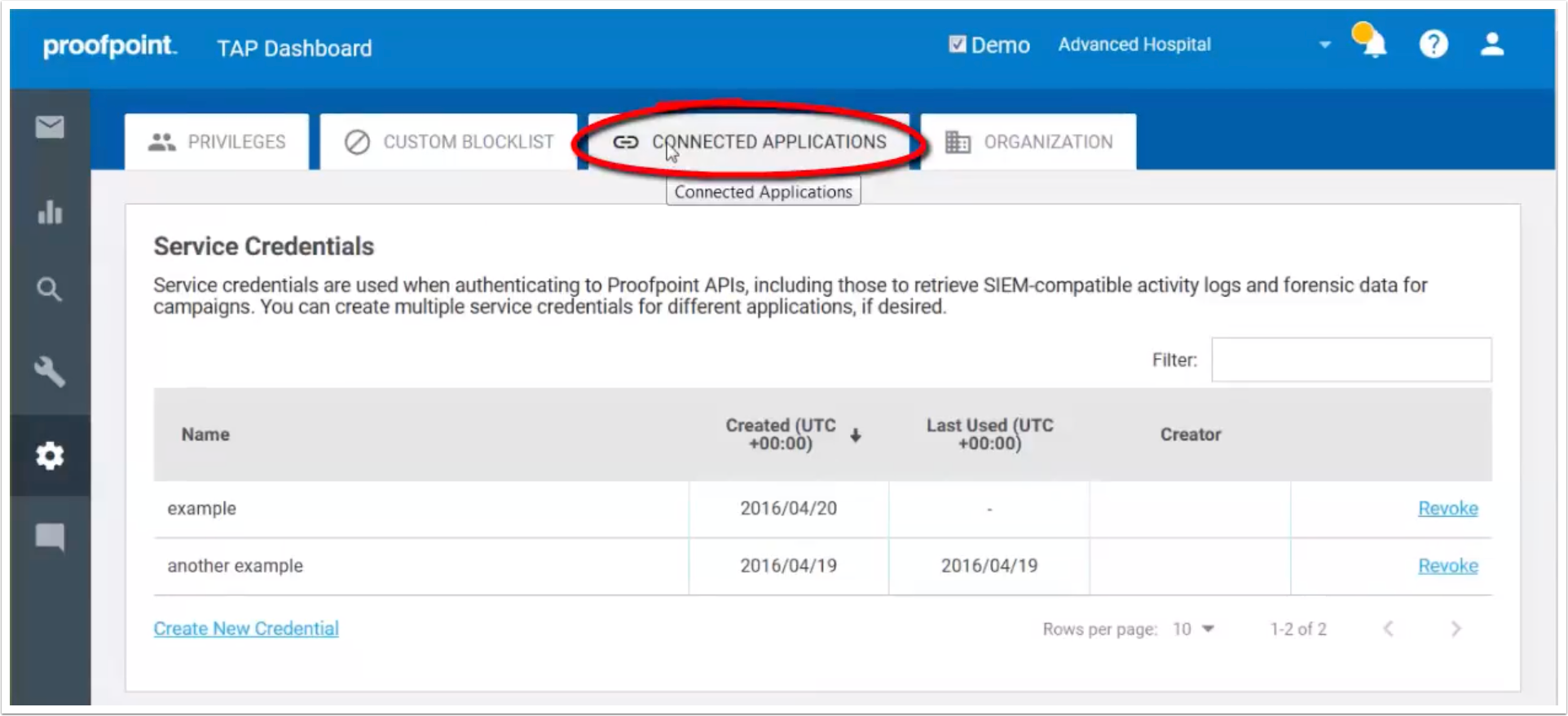Viewport: 1568px width, 716px height.
Task: Switch to the Privileges tab
Action: pos(217,142)
